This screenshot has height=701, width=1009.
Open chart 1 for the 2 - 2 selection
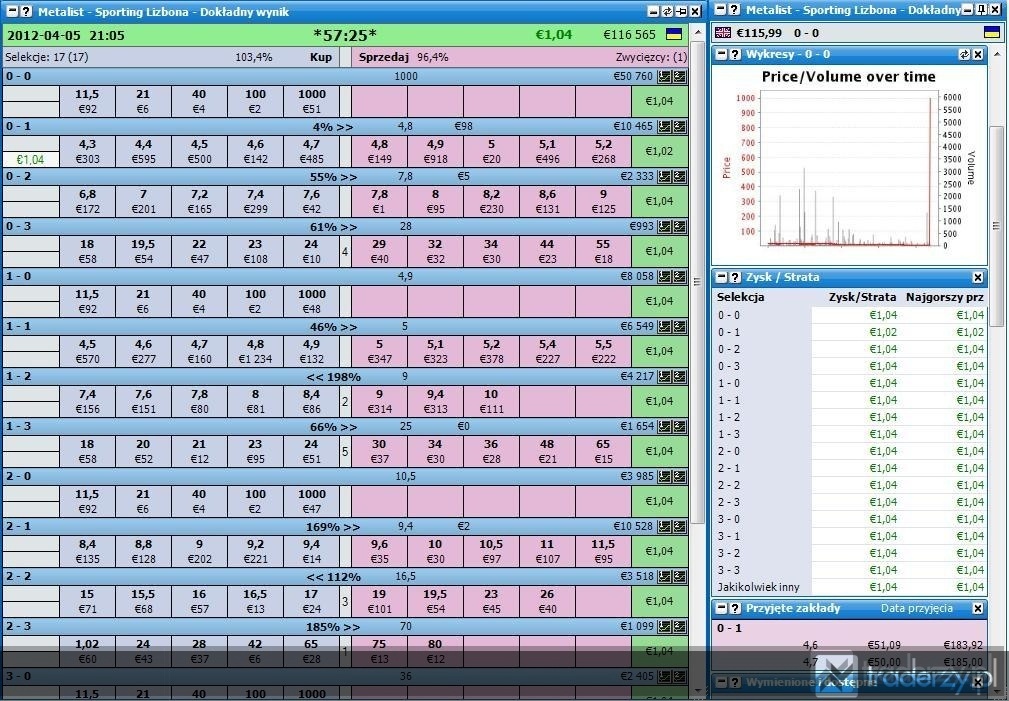(664, 577)
